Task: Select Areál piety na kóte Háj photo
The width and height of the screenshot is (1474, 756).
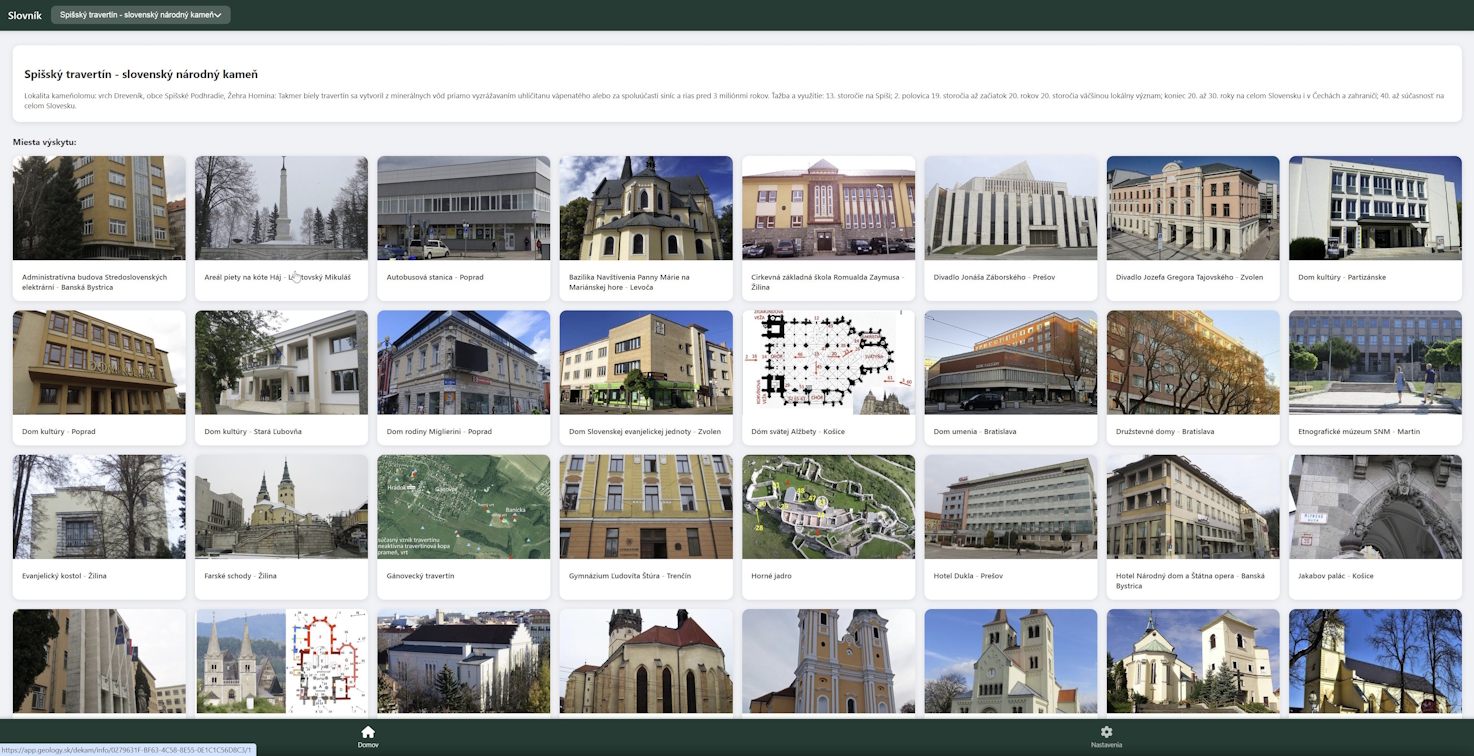Action: point(281,208)
